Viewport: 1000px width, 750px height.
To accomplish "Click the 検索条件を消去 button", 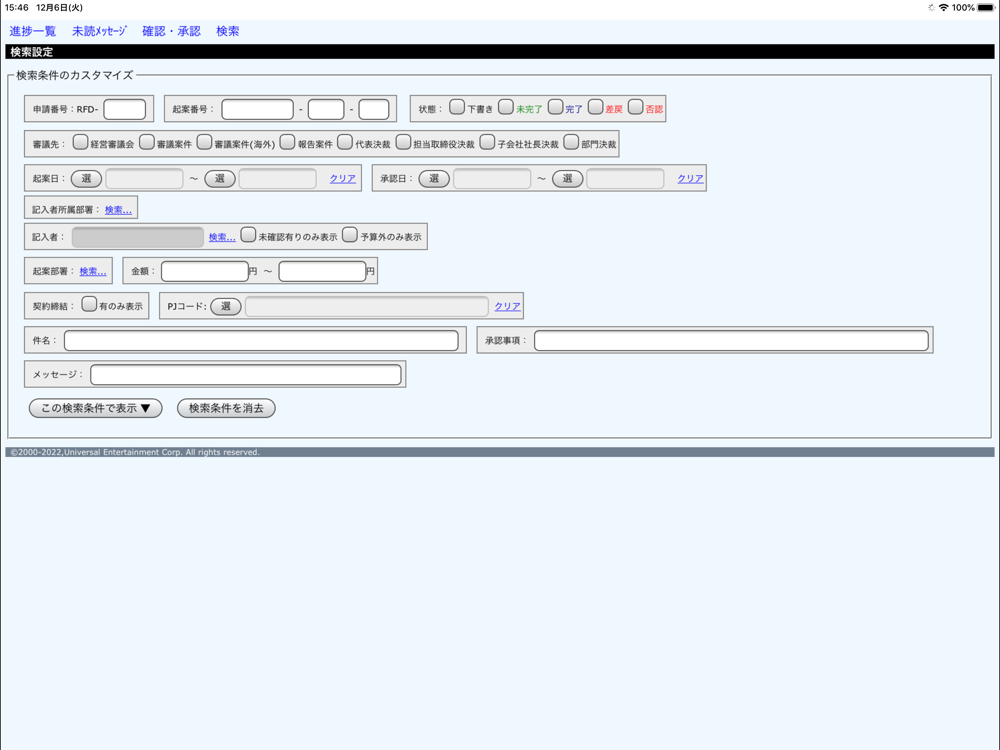I will point(226,408).
